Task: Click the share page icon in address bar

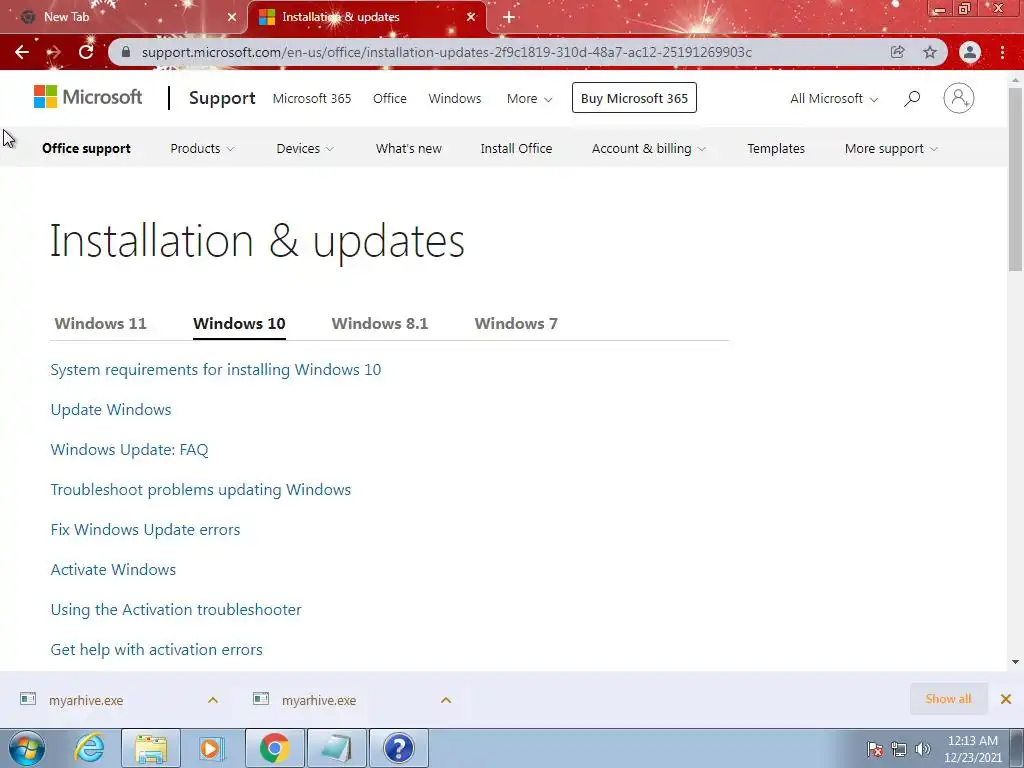Action: [x=897, y=52]
